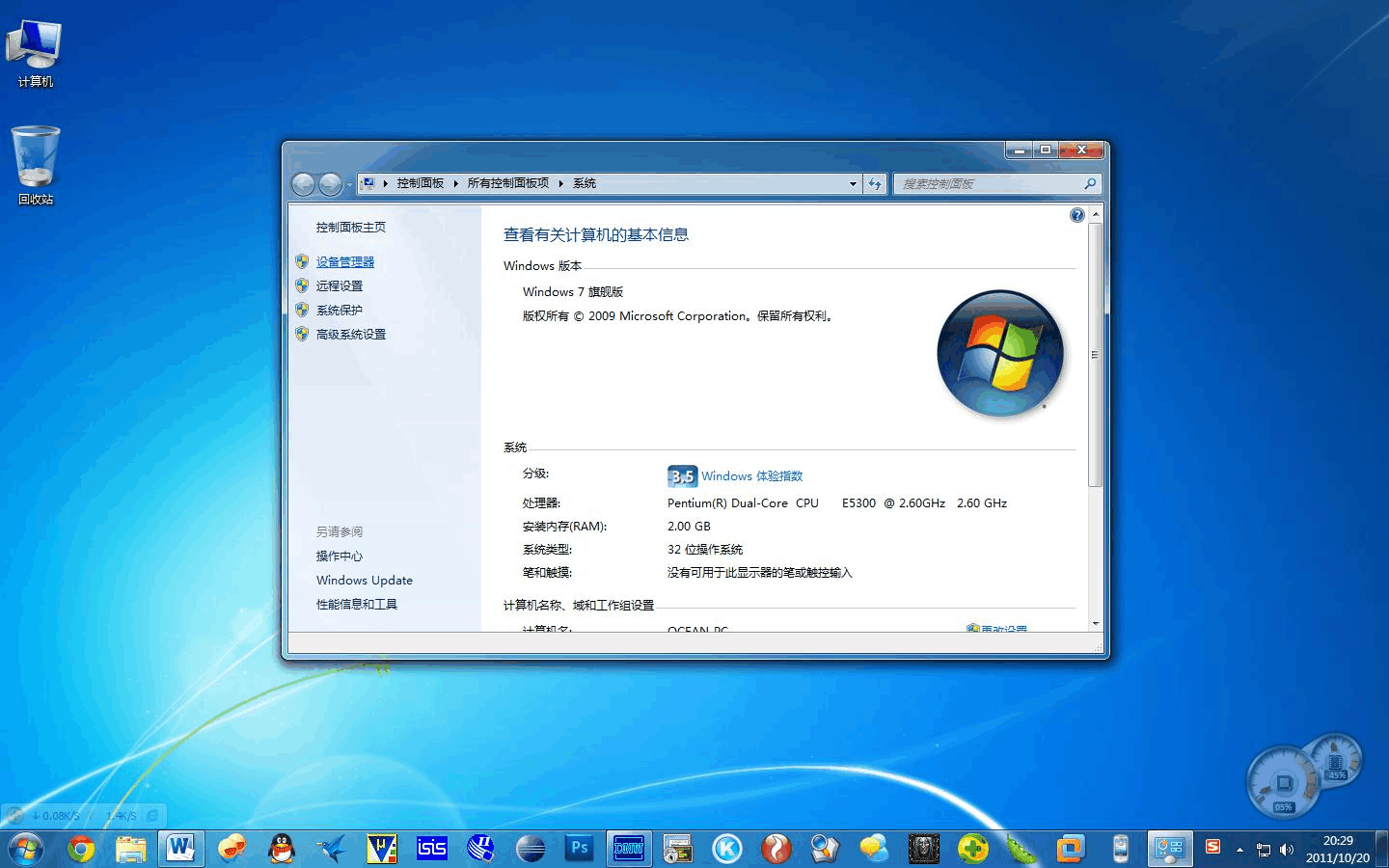Launch Proteus ISIS from the taskbar
1389x868 pixels.
tap(431, 849)
